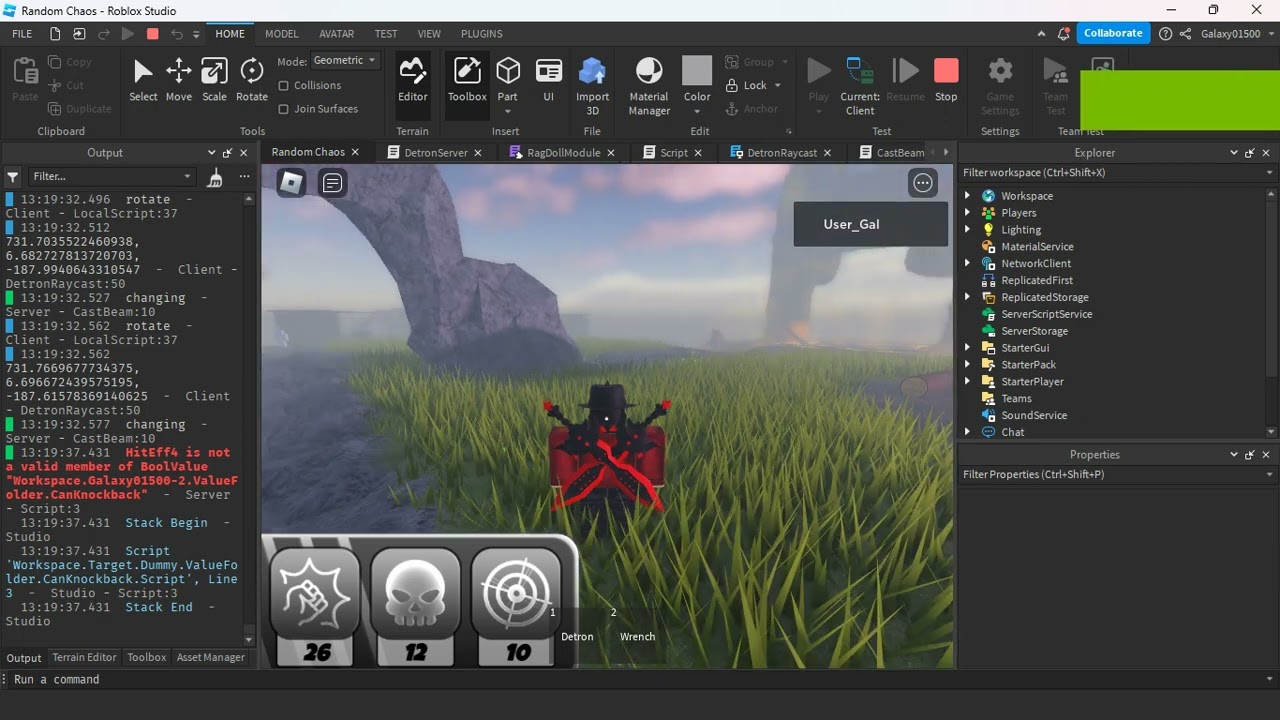This screenshot has width=1280, height=720.
Task: Click the Collaborate button
Action: pos(1113,33)
